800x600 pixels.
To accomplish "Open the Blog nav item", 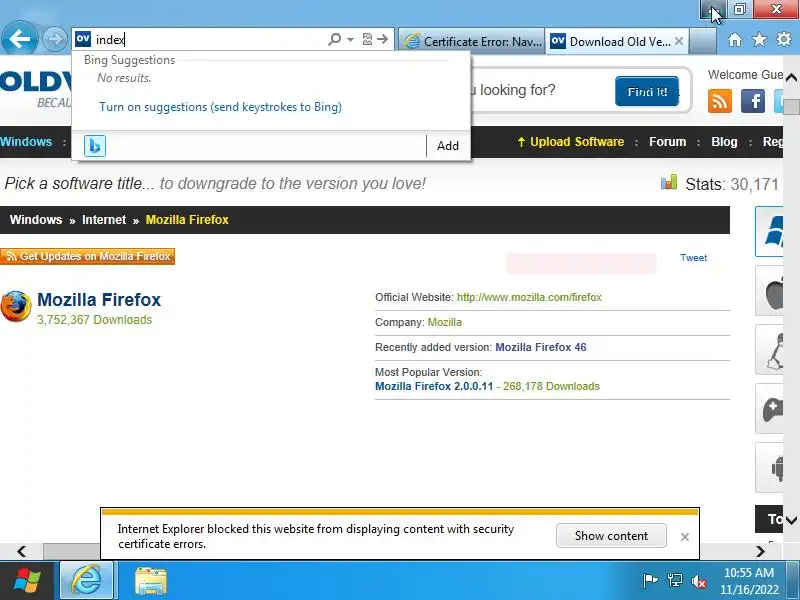I will 724,142.
